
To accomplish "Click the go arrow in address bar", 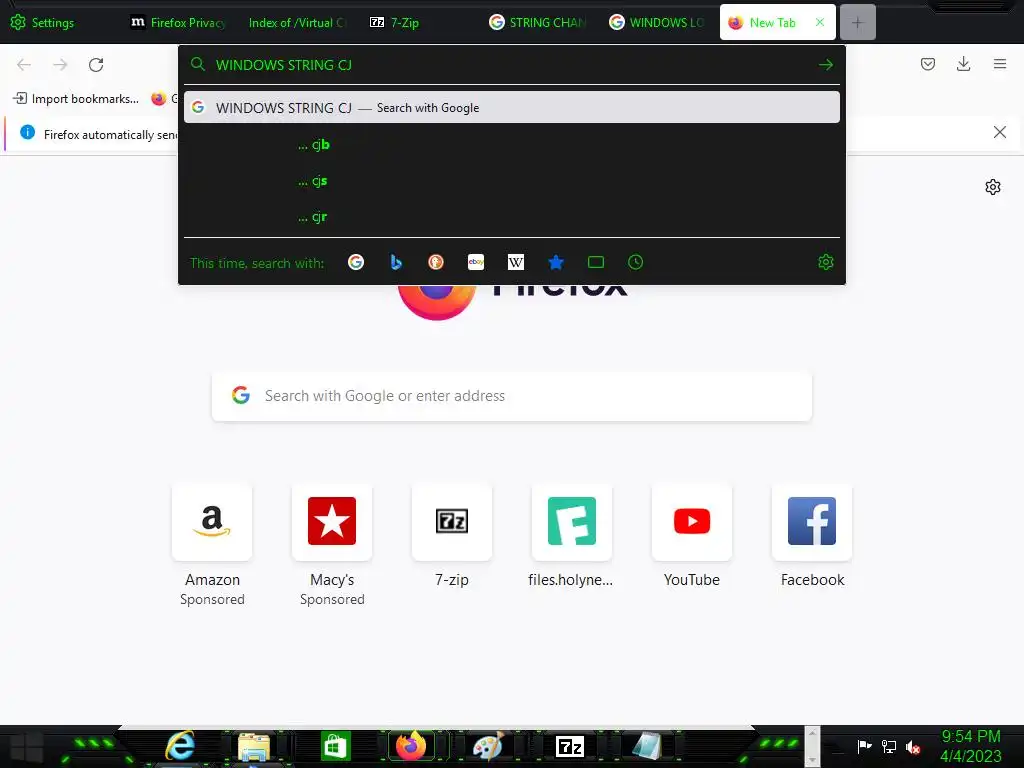I will [x=825, y=65].
